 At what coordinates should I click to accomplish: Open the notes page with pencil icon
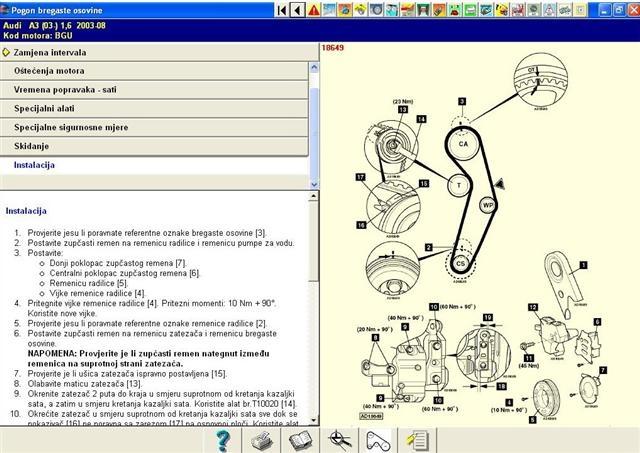[x=418, y=440]
